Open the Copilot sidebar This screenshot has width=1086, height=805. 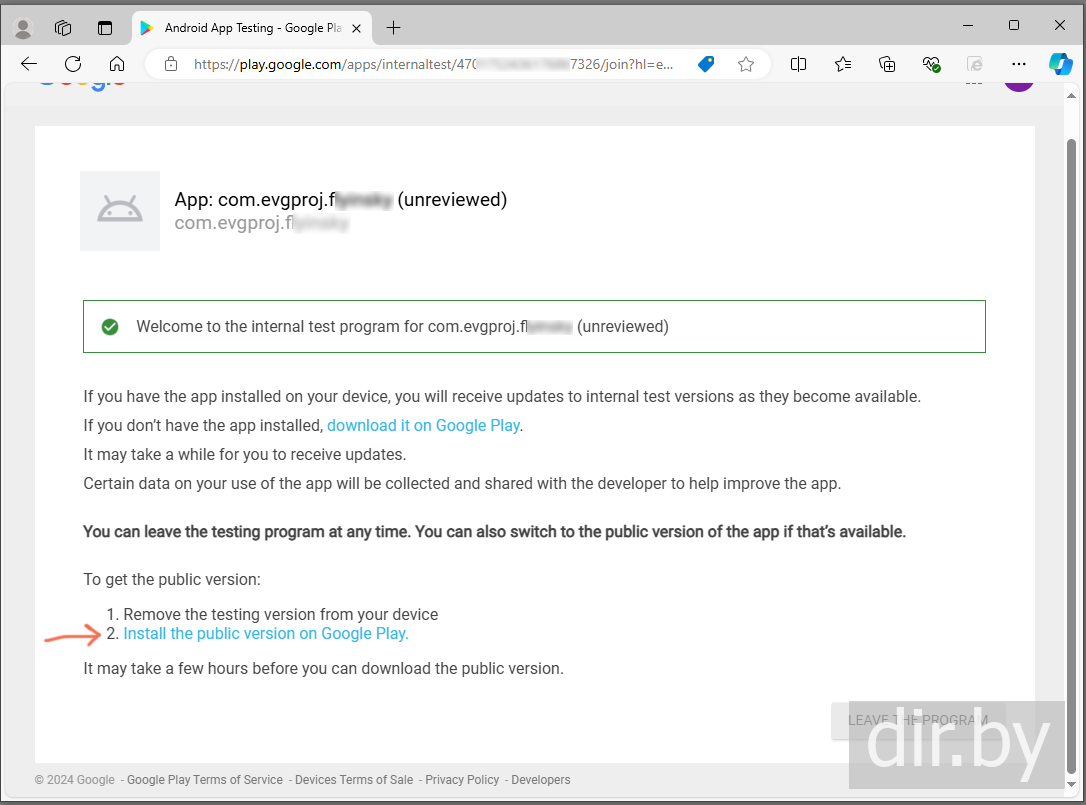1060,64
